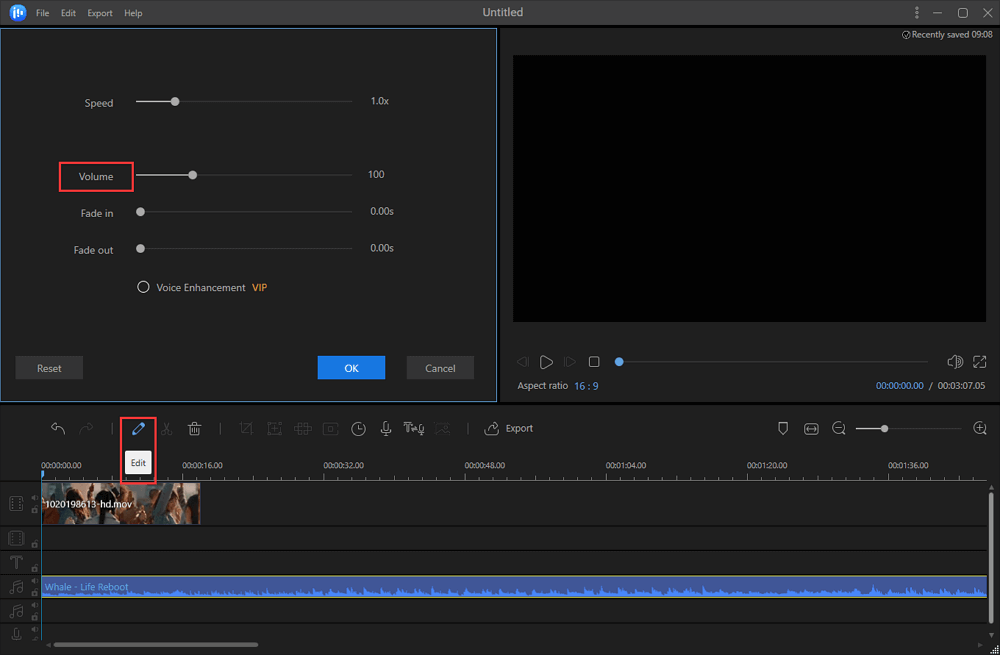Select the Whale - Life Reboot audio clip
Viewport: 1000px width, 655px height.
click(500, 587)
